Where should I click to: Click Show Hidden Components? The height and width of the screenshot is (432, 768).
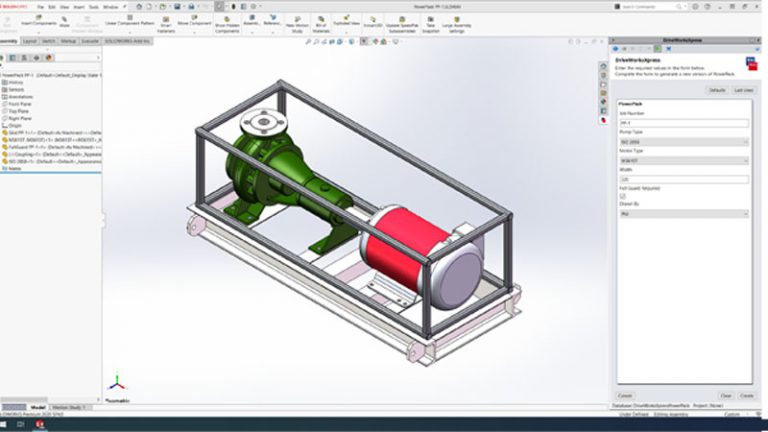[x=227, y=24]
